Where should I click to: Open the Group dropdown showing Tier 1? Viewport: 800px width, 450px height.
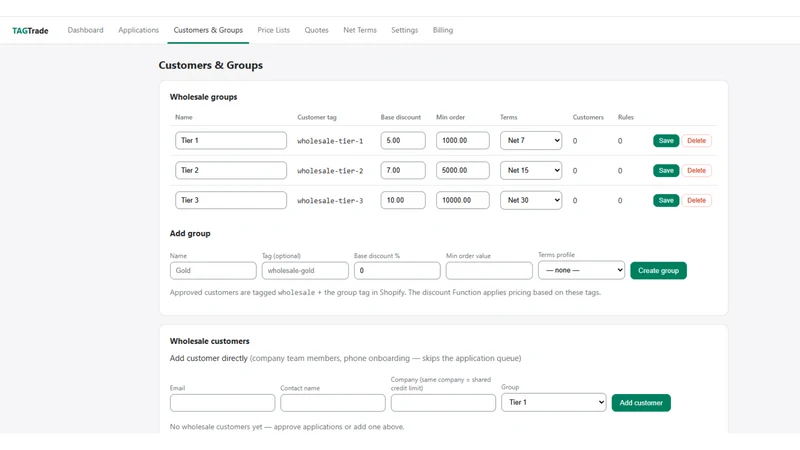coord(554,402)
